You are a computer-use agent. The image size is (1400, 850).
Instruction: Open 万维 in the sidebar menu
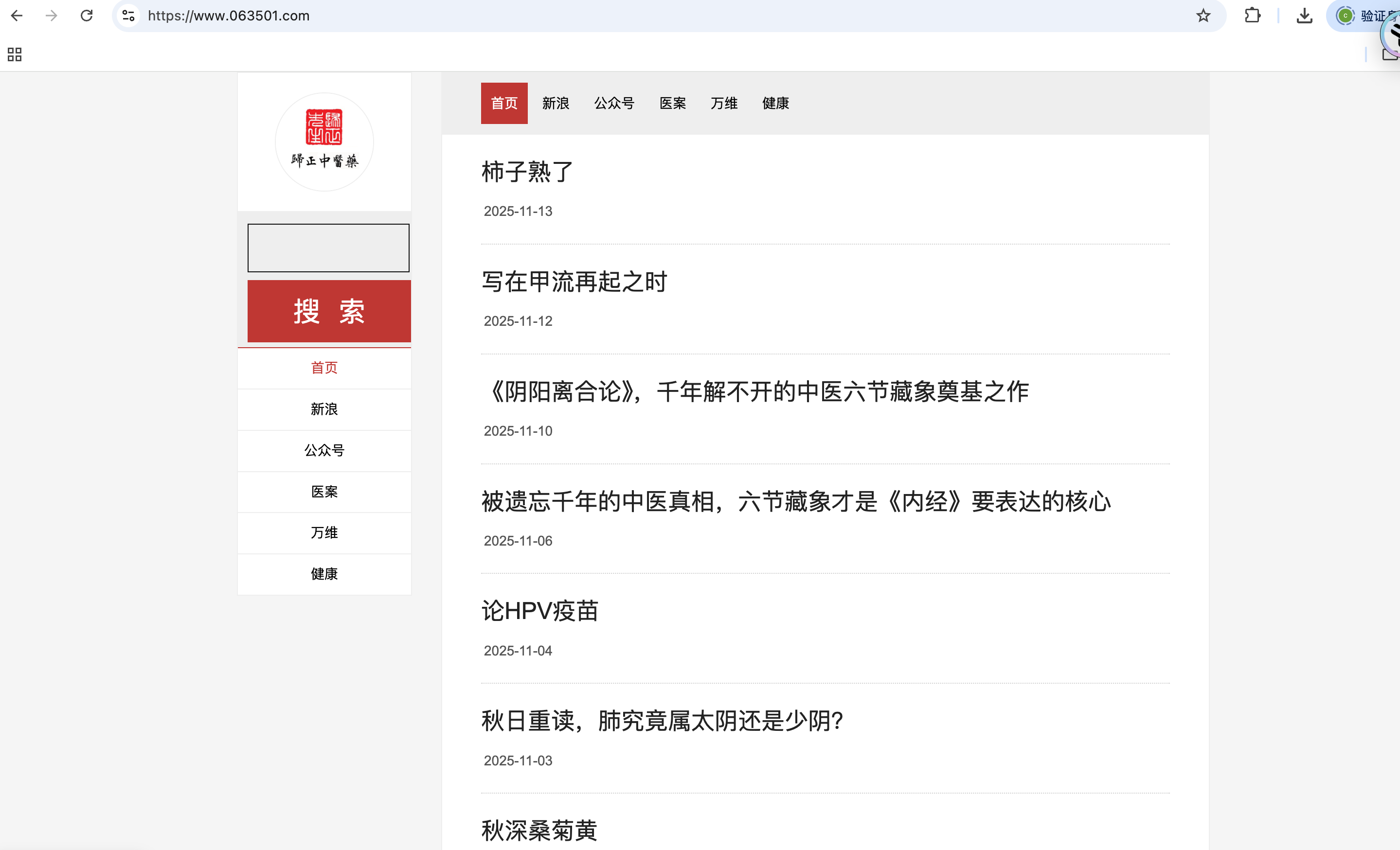(324, 532)
